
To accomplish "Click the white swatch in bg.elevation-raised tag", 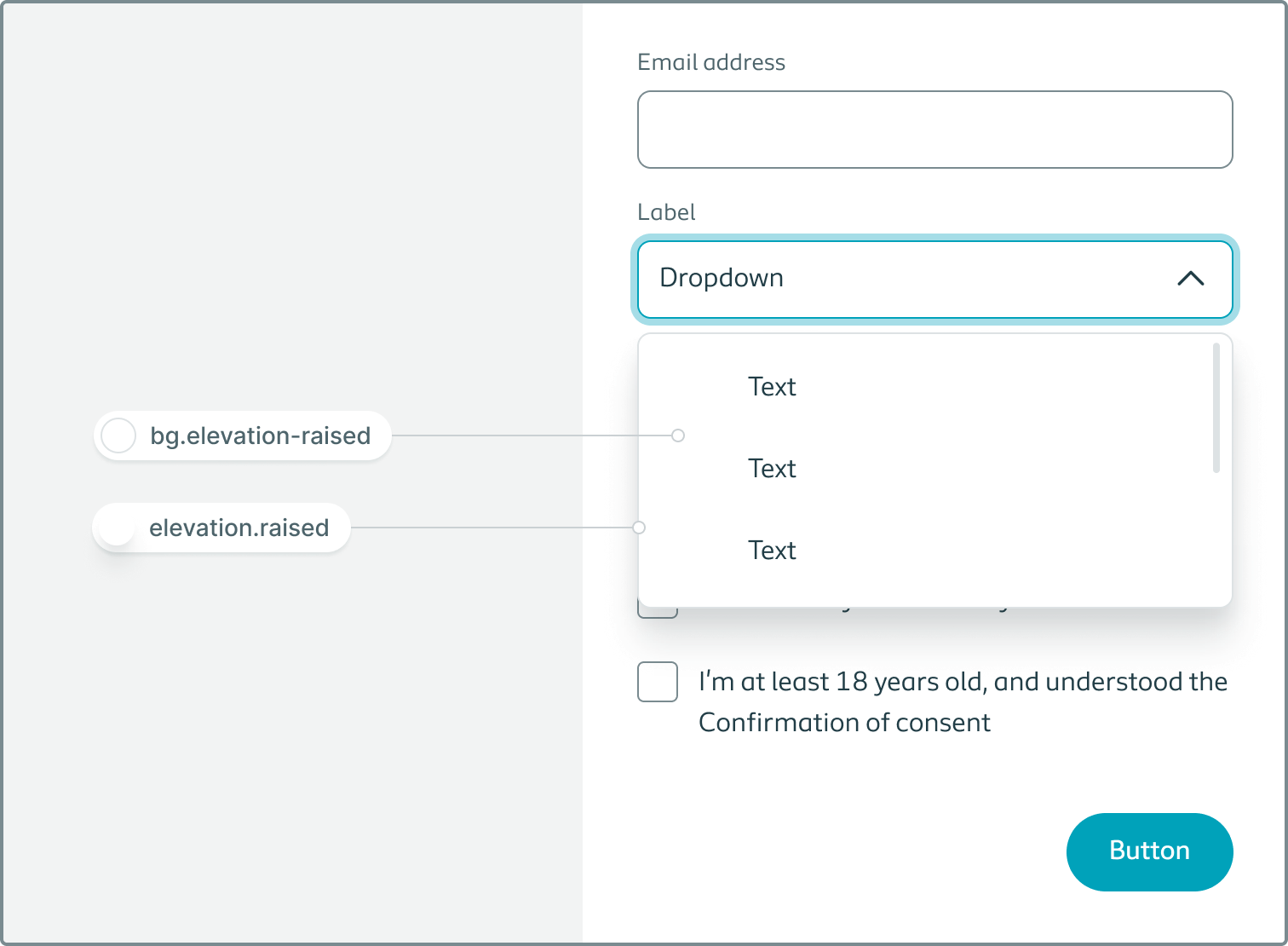I will [x=118, y=436].
